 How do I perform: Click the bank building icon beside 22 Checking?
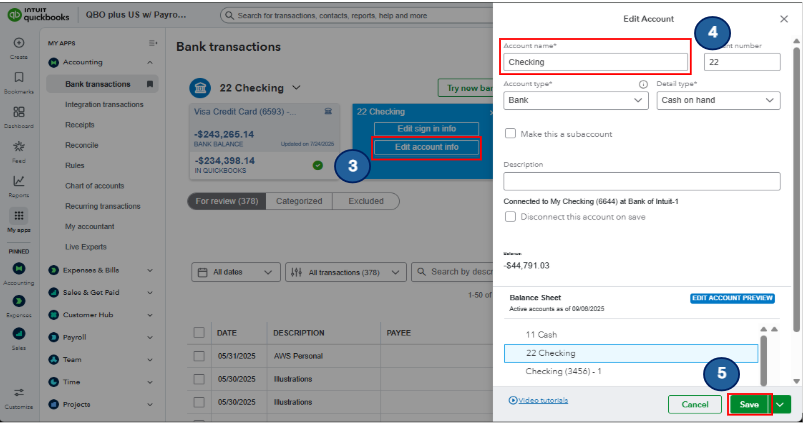coord(200,88)
